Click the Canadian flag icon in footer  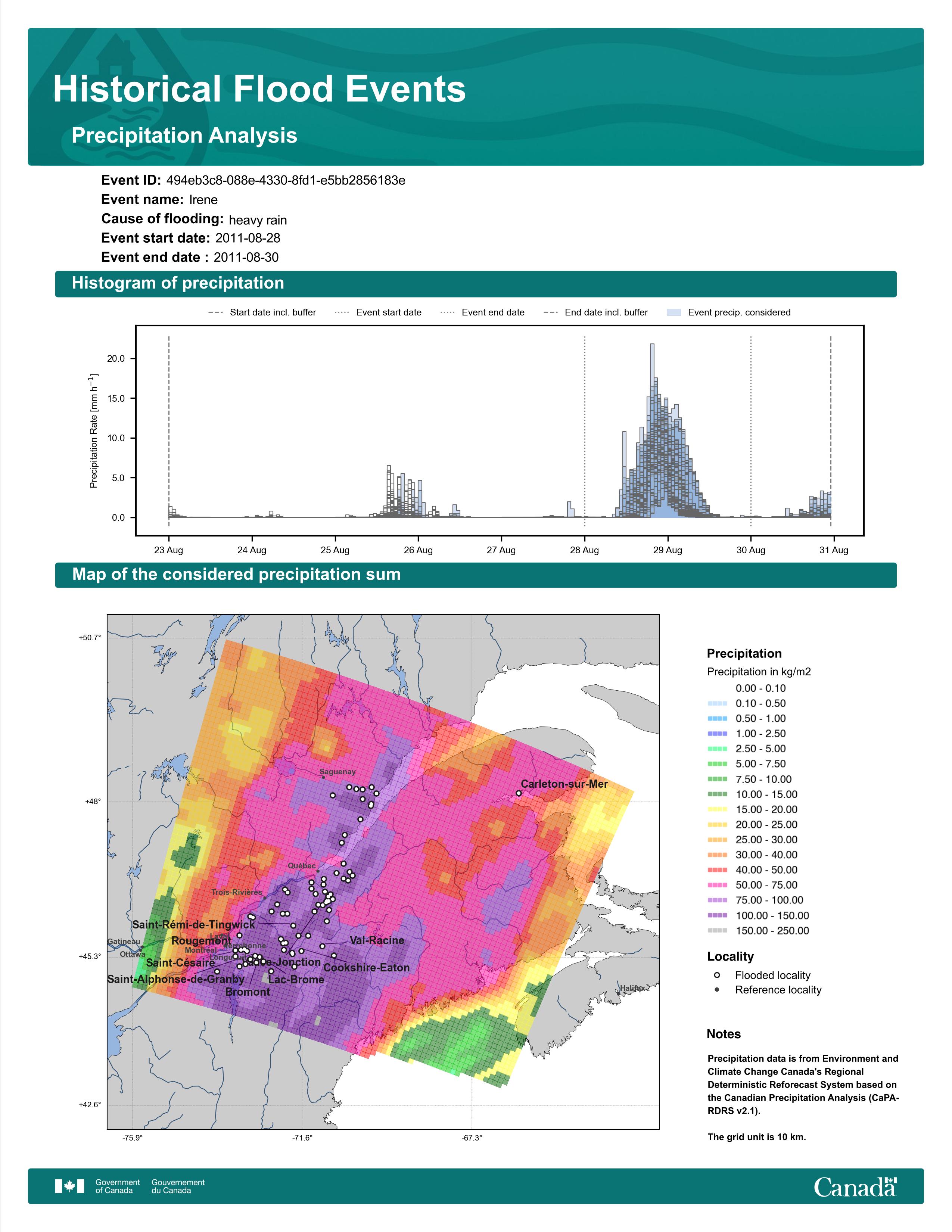point(69,1186)
